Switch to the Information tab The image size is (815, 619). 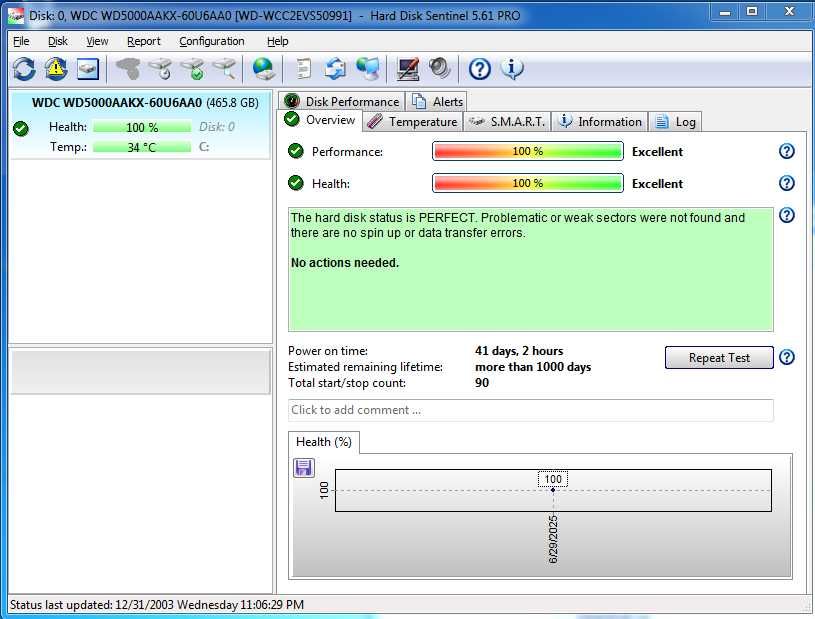(600, 122)
